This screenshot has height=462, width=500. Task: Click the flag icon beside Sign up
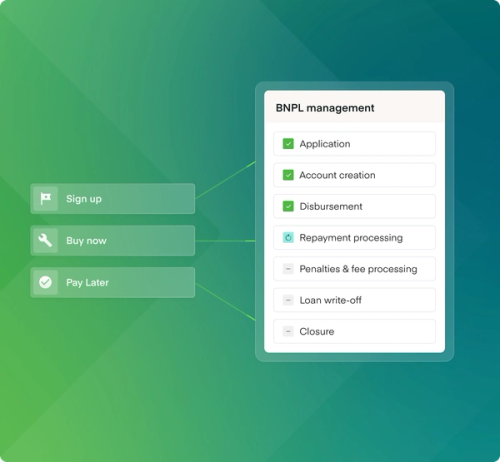[46, 199]
